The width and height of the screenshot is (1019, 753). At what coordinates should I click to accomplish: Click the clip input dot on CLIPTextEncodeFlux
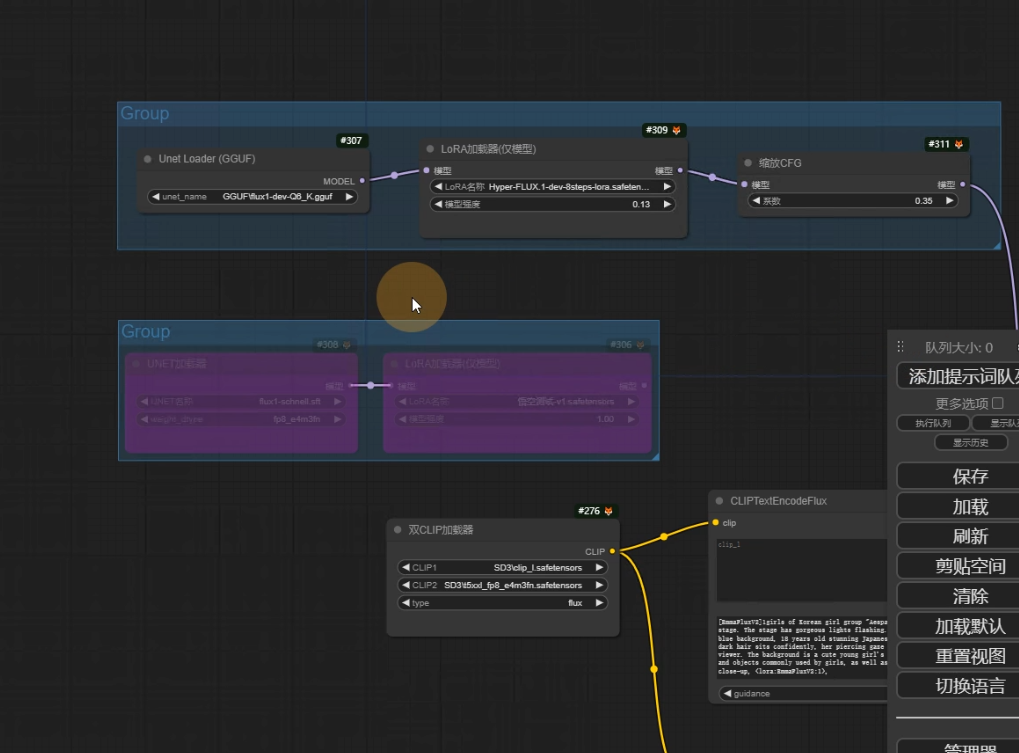click(x=716, y=523)
